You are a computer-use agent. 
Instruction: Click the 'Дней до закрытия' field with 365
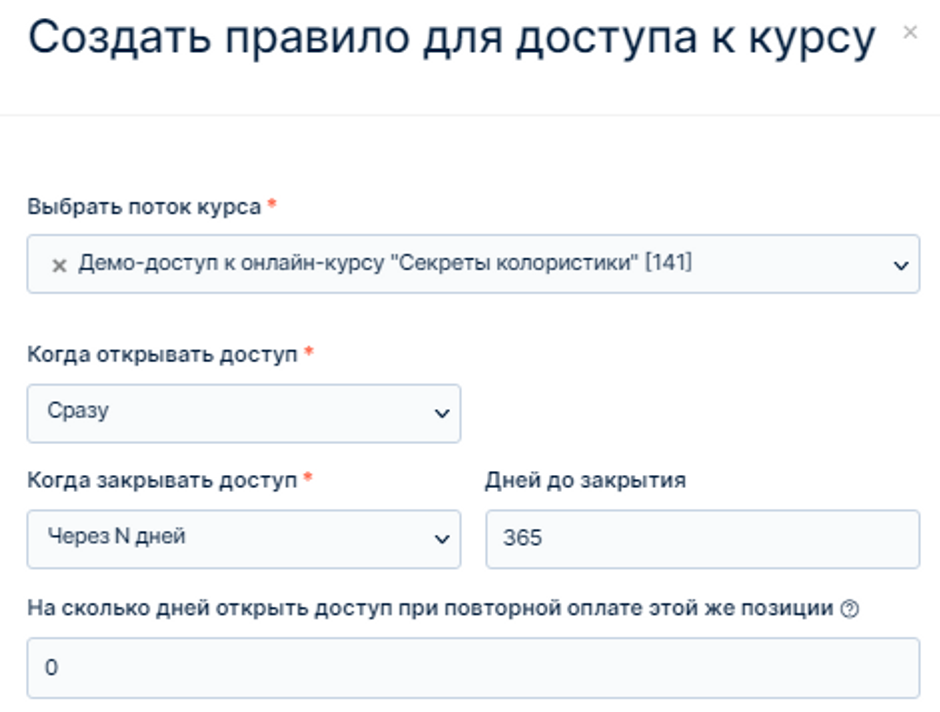pyautogui.click(x=703, y=539)
